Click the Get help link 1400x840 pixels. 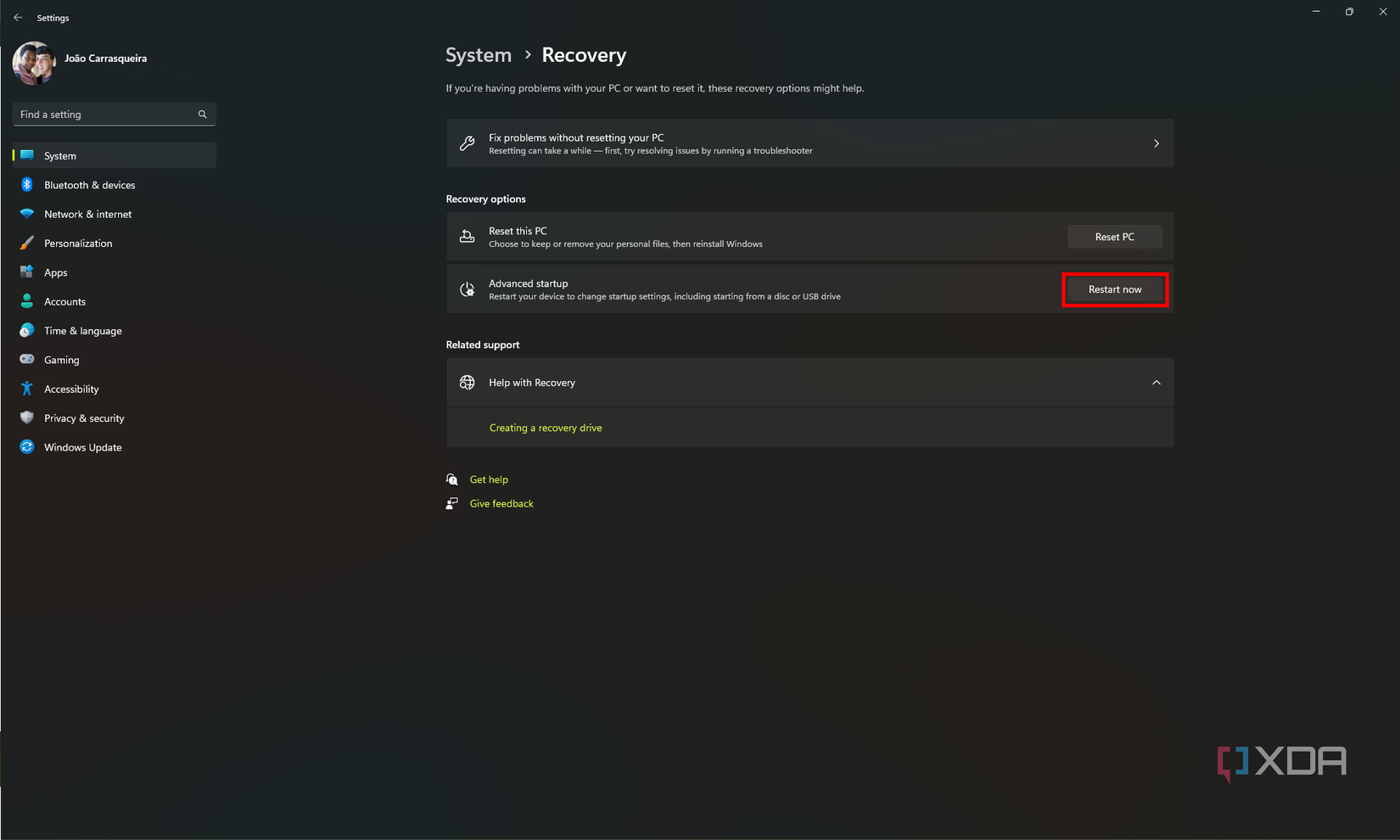[489, 479]
